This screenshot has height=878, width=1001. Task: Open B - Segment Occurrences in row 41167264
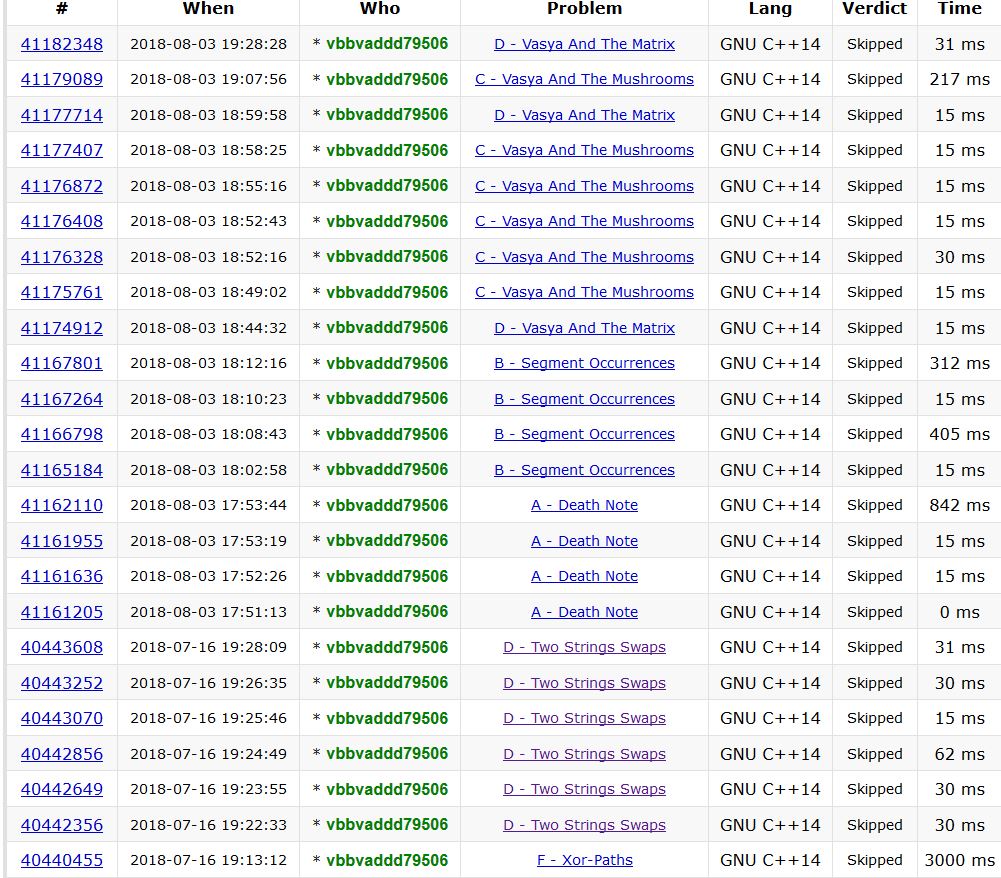pos(584,398)
